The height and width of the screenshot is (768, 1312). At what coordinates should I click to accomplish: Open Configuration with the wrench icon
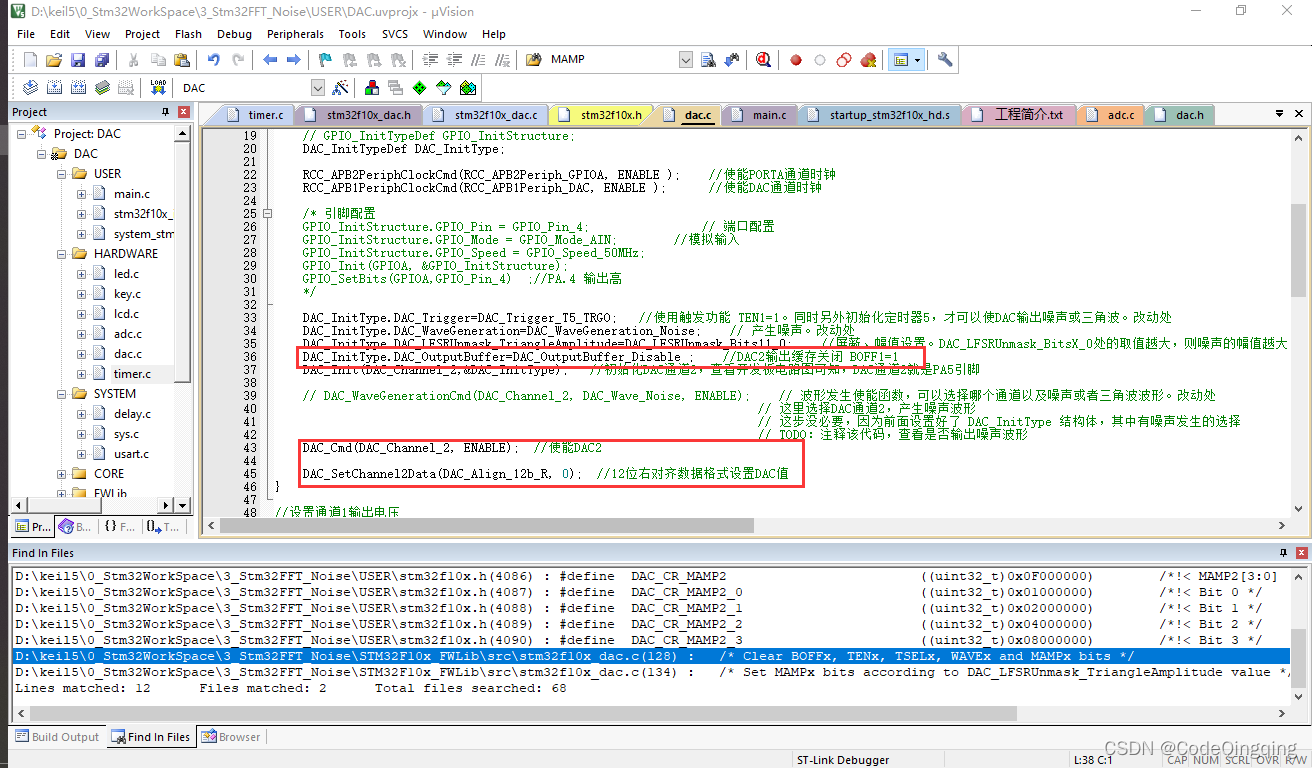(x=945, y=60)
